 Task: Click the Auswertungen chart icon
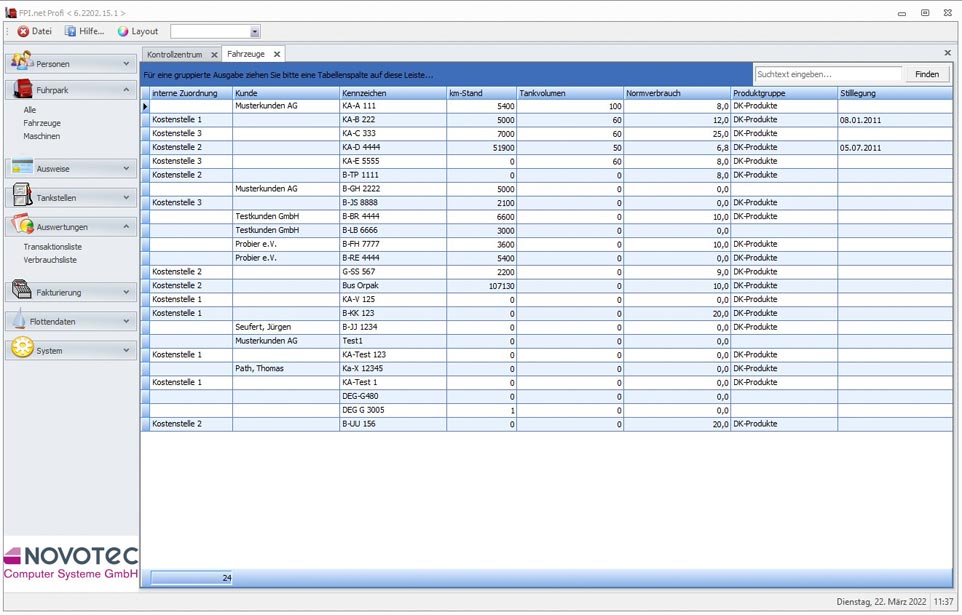(x=21, y=226)
